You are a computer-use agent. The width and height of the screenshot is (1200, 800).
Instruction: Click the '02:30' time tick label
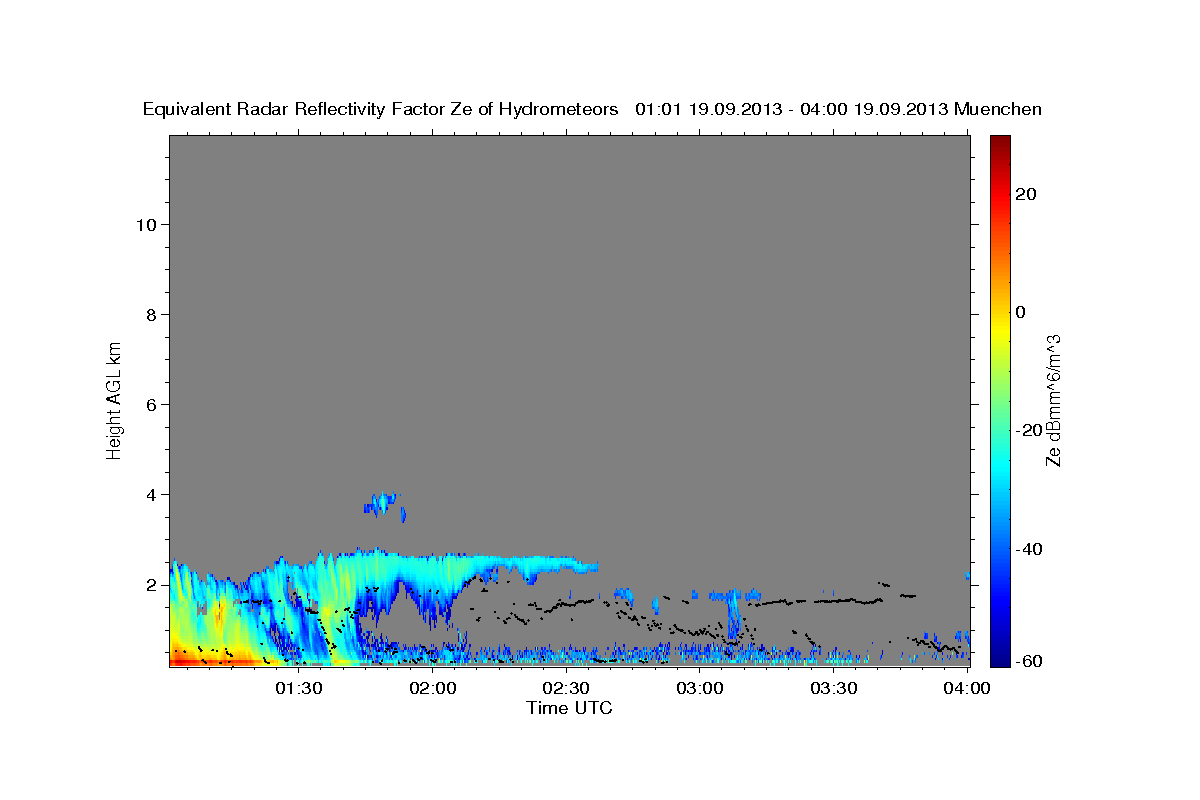coord(566,689)
